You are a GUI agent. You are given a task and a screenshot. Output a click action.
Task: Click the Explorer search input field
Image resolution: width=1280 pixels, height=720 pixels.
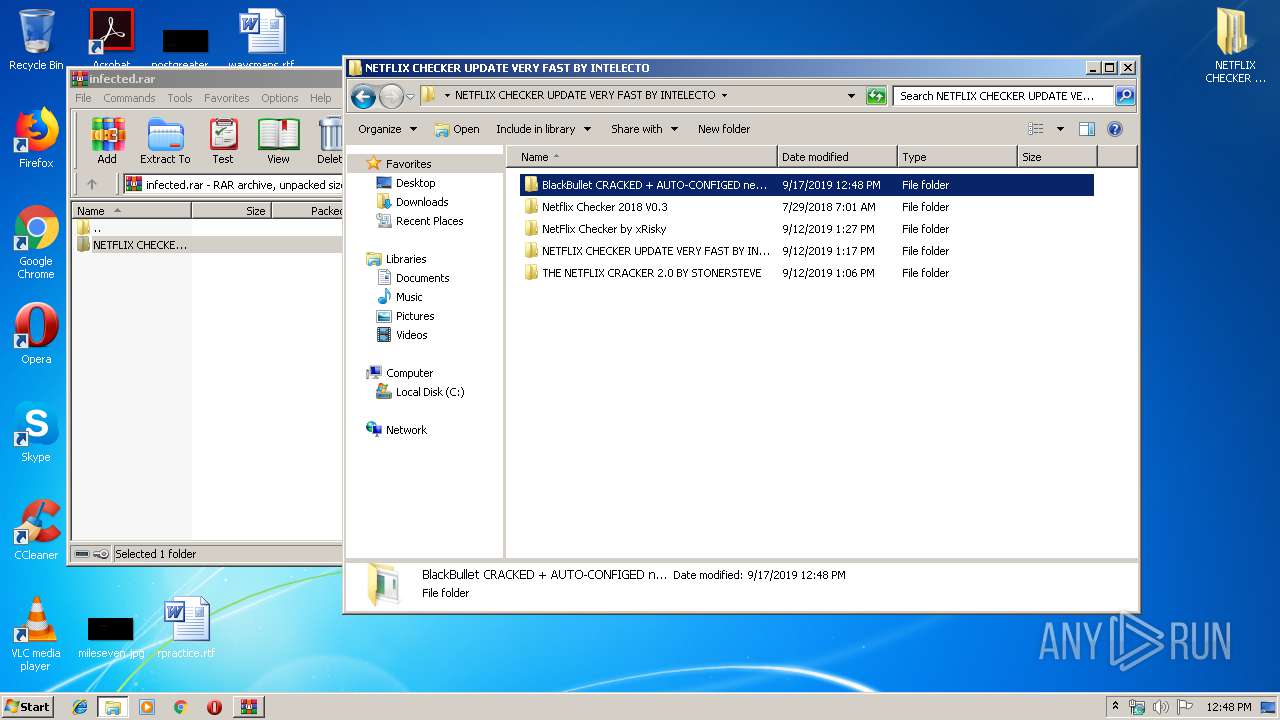coord(1003,96)
